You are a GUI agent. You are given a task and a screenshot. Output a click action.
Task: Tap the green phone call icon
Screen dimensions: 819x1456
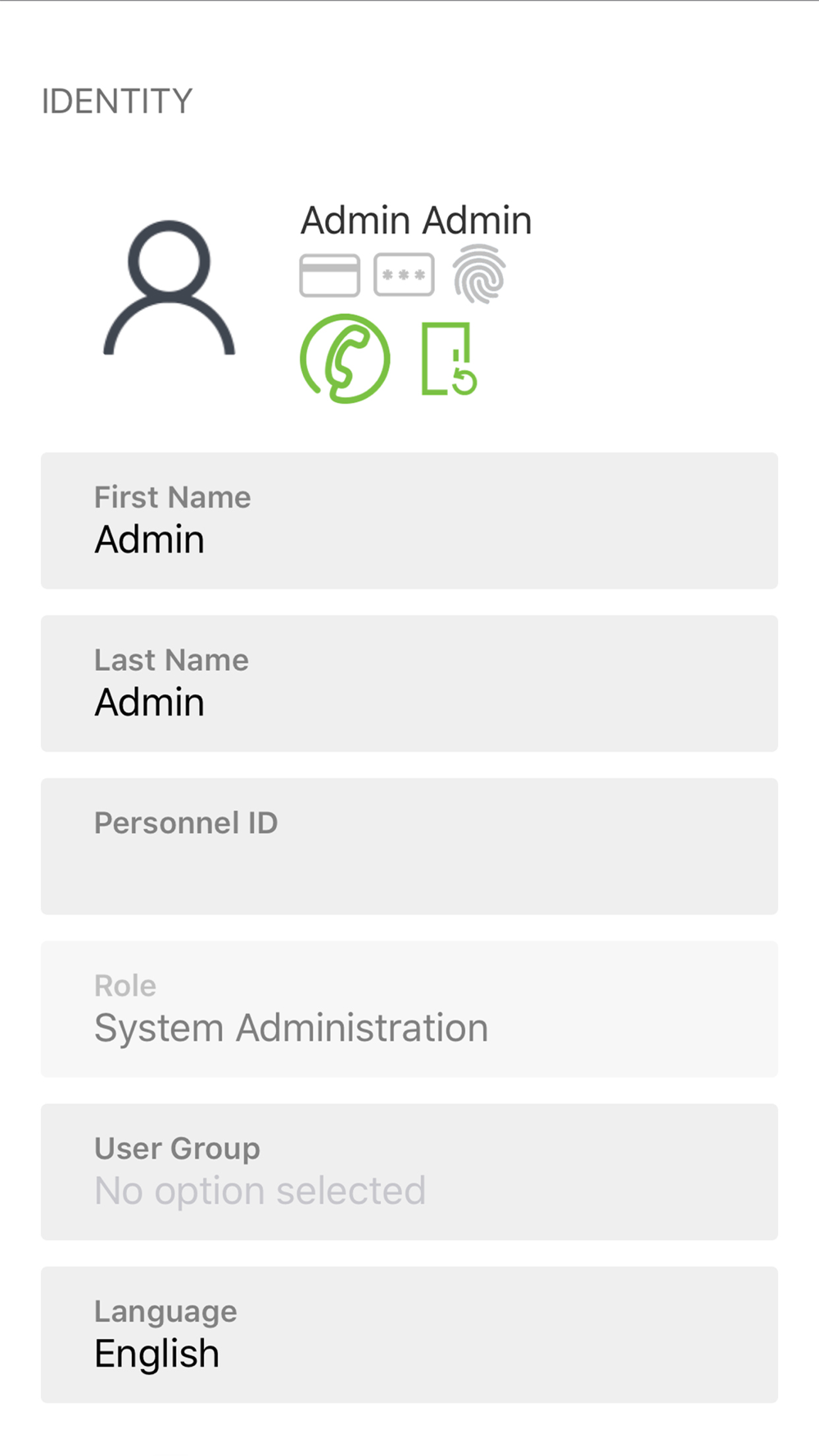click(x=345, y=359)
